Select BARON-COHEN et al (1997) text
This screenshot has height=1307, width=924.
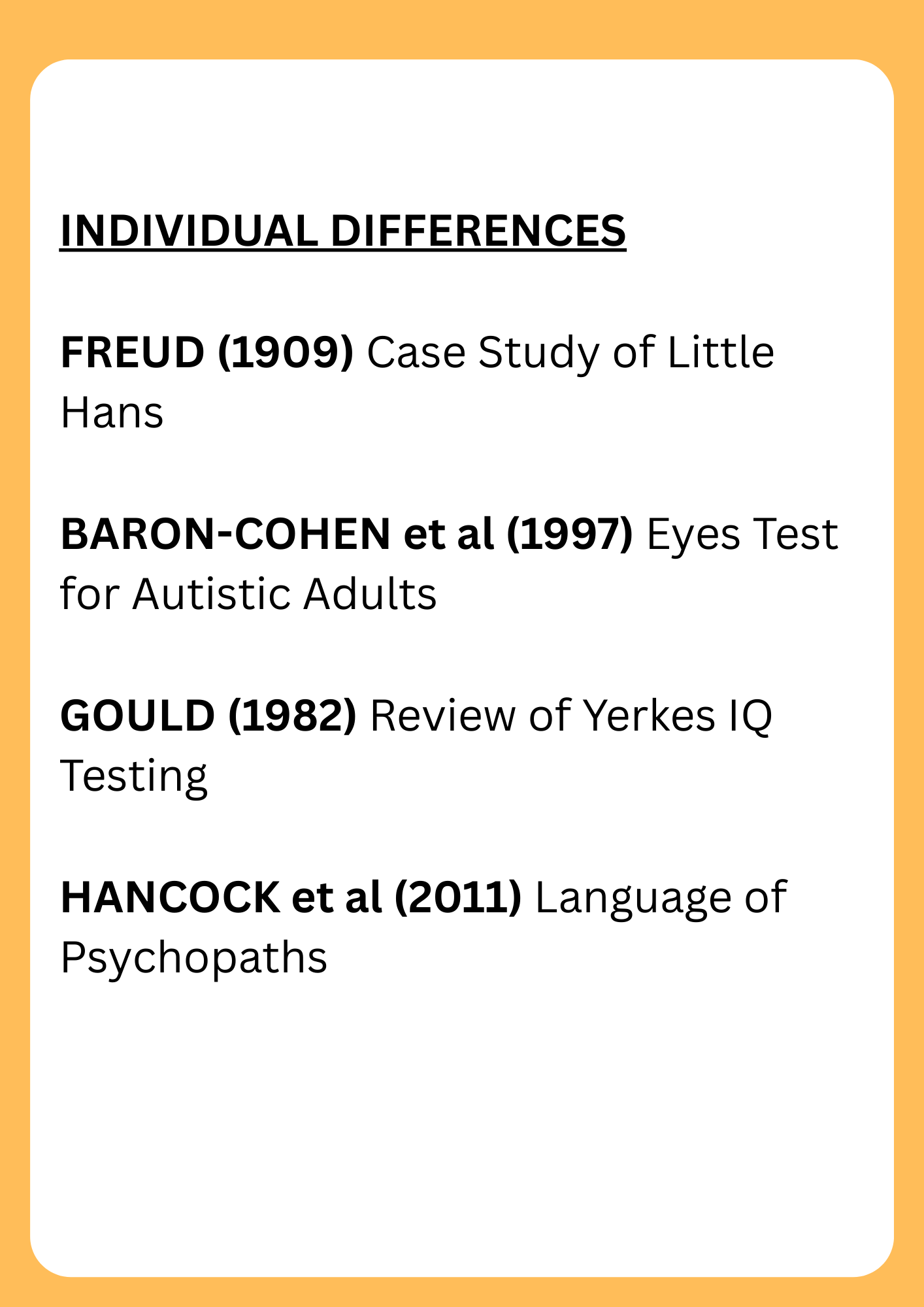(347, 534)
